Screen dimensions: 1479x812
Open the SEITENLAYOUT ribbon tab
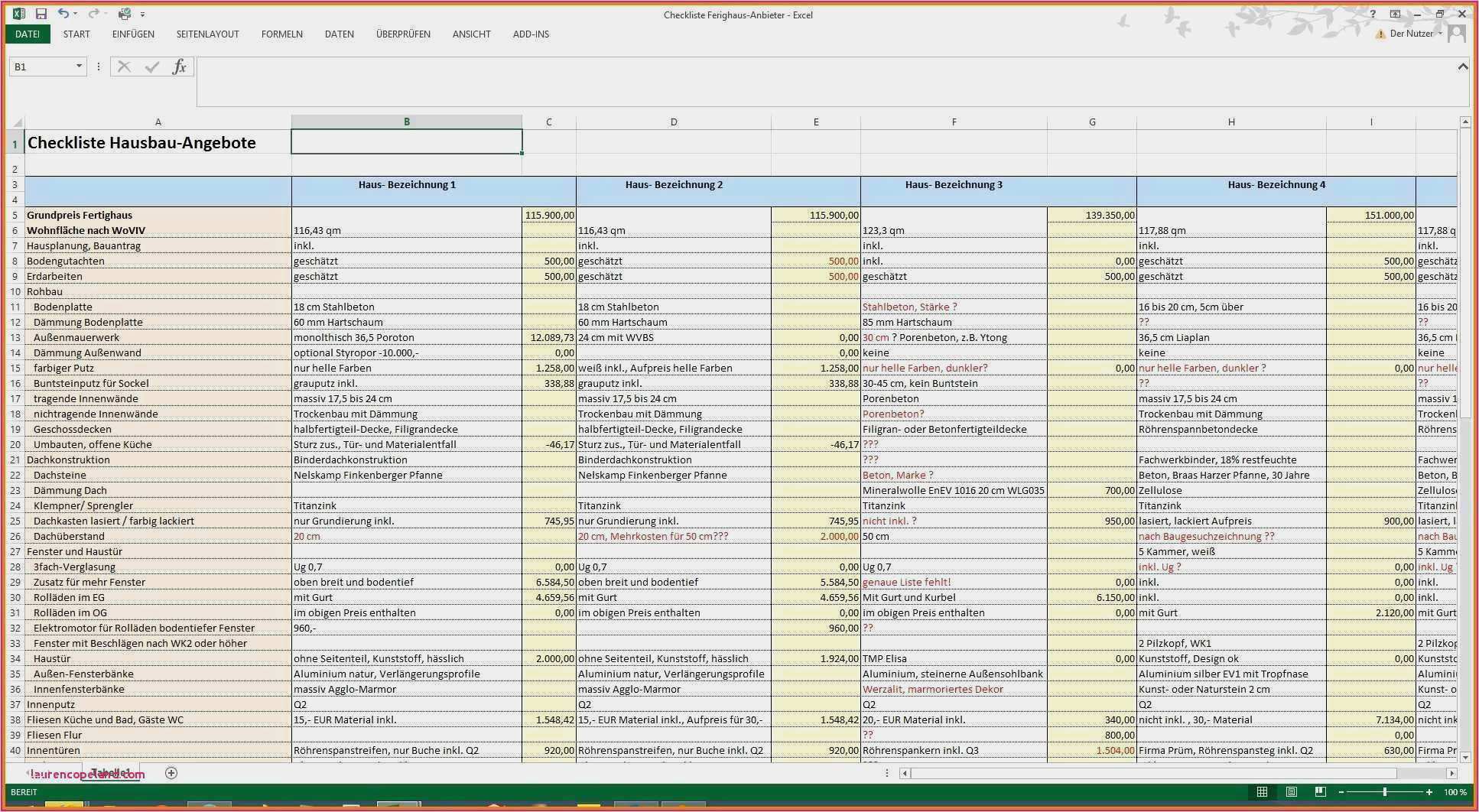coord(207,34)
